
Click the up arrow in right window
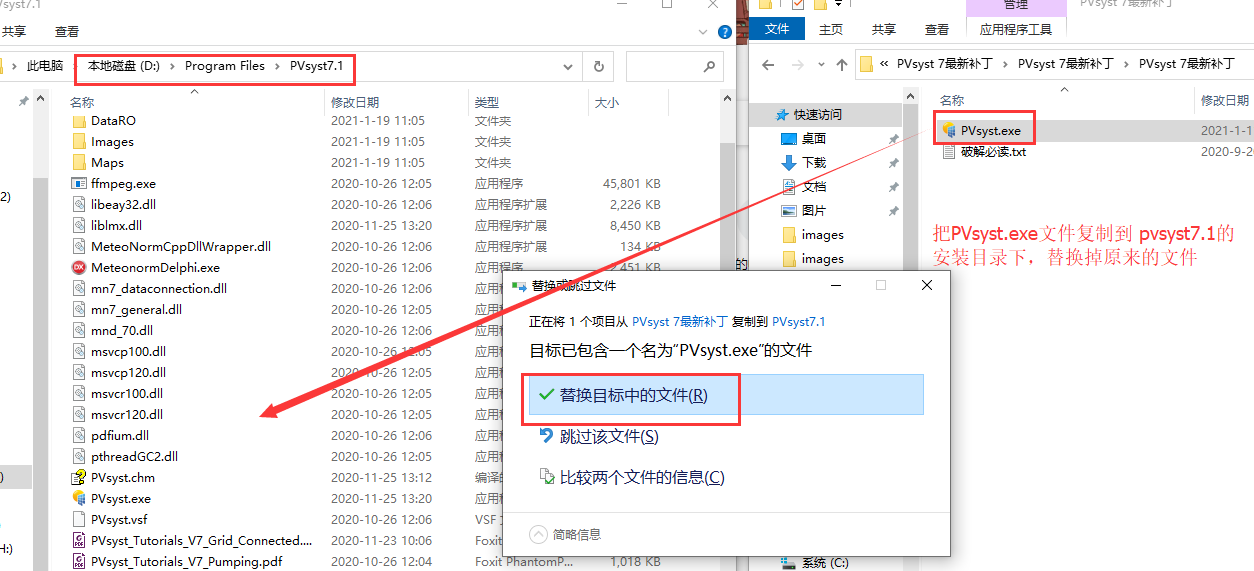coord(841,65)
